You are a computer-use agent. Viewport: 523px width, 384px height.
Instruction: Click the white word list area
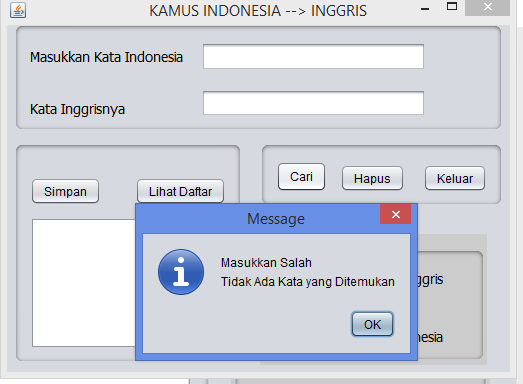84,283
